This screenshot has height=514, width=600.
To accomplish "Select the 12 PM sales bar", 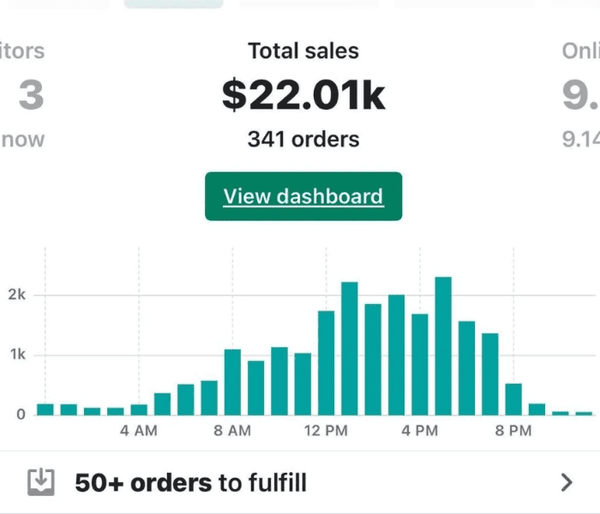I will point(326,362).
